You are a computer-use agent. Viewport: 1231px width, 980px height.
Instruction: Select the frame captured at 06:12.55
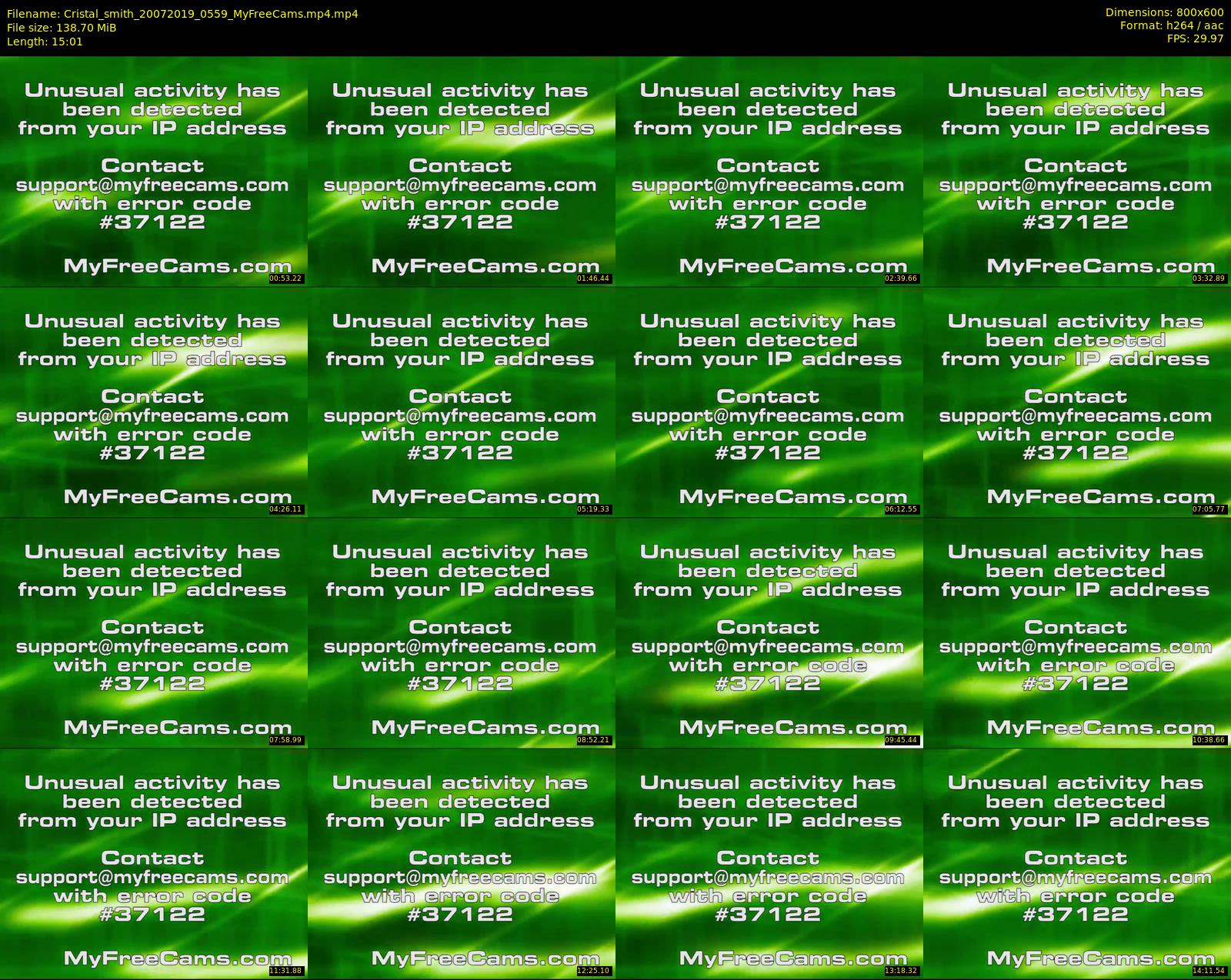point(769,402)
